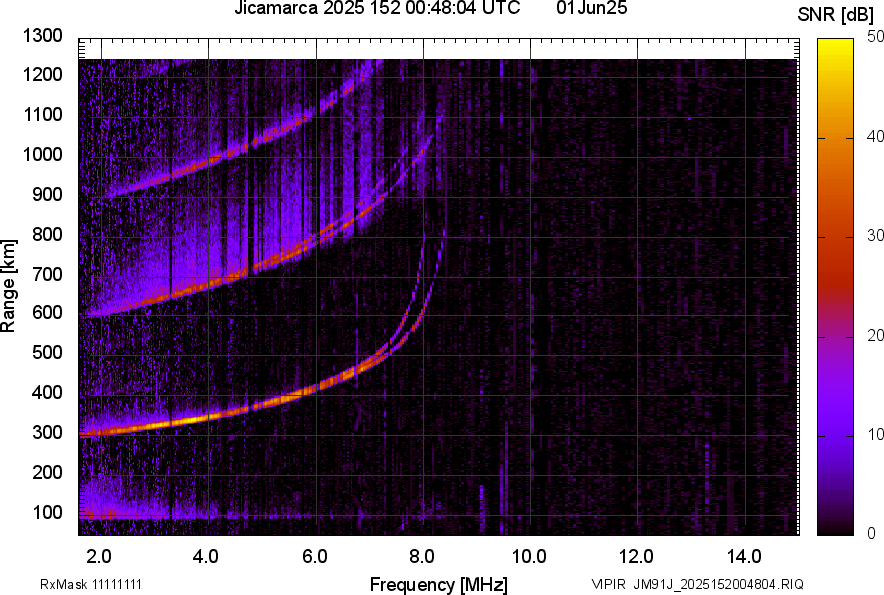Viewport: 884px width, 595px height.
Task: Click colorbar value 0
Action: click(872, 533)
